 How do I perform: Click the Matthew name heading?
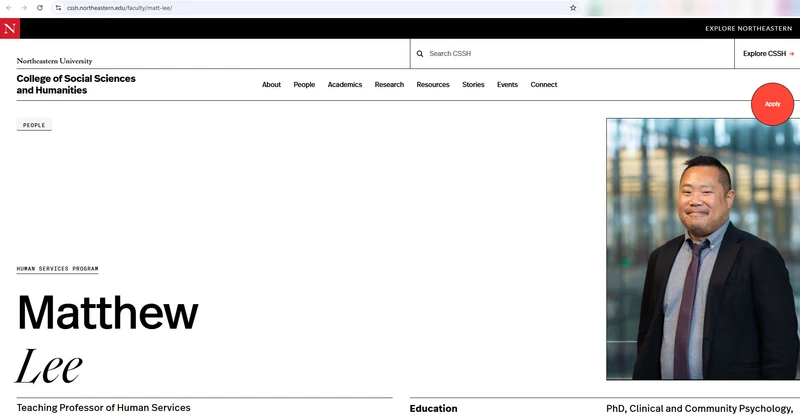pyautogui.click(x=108, y=313)
